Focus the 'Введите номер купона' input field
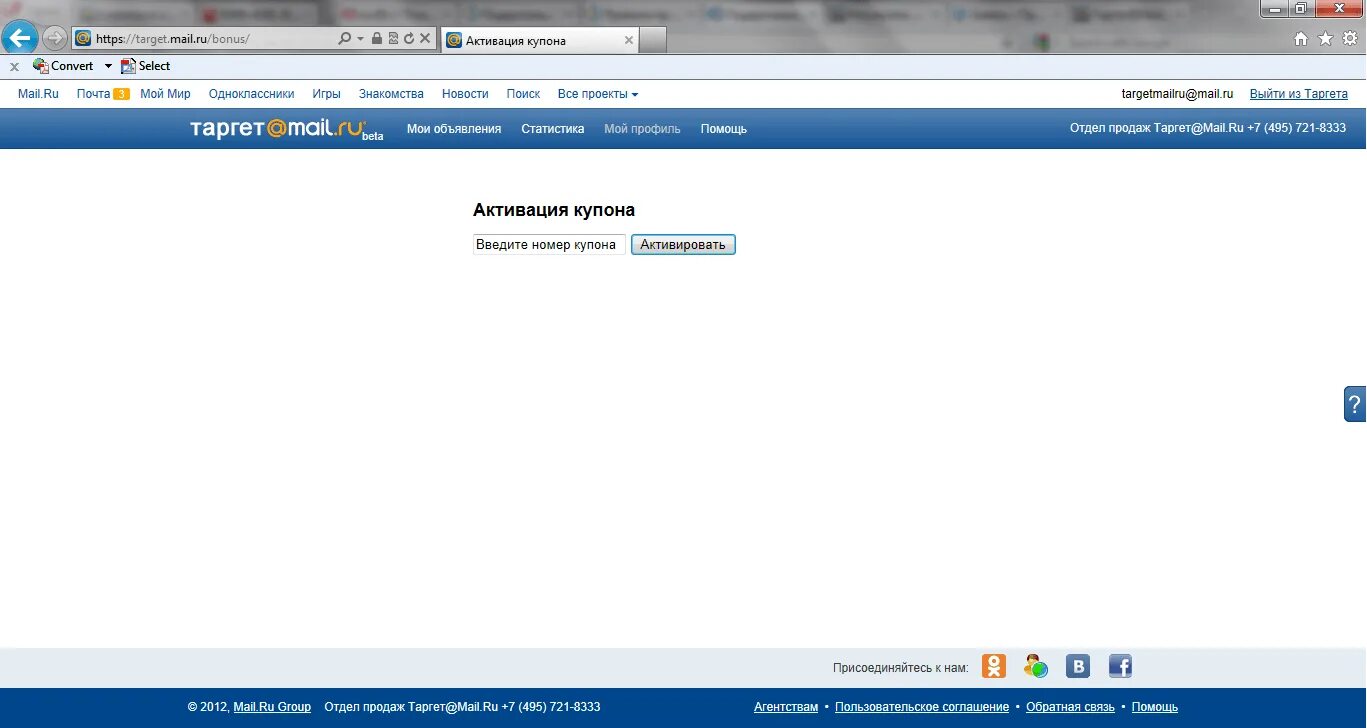 coord(549,244)
